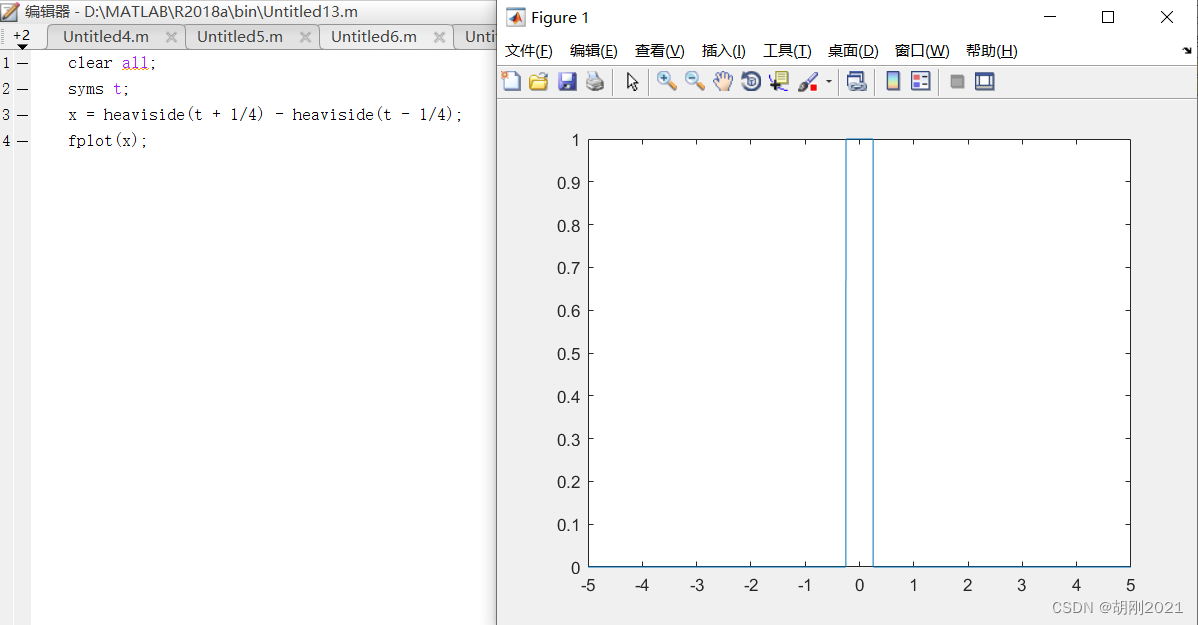Open the 桌面(D) menu
This screenshot has width=1198, height=625.
853,51
